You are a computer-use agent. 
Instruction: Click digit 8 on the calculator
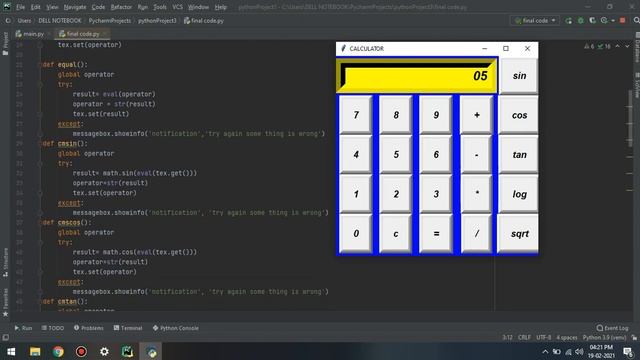pyautogui.click(x=396, y=115)
